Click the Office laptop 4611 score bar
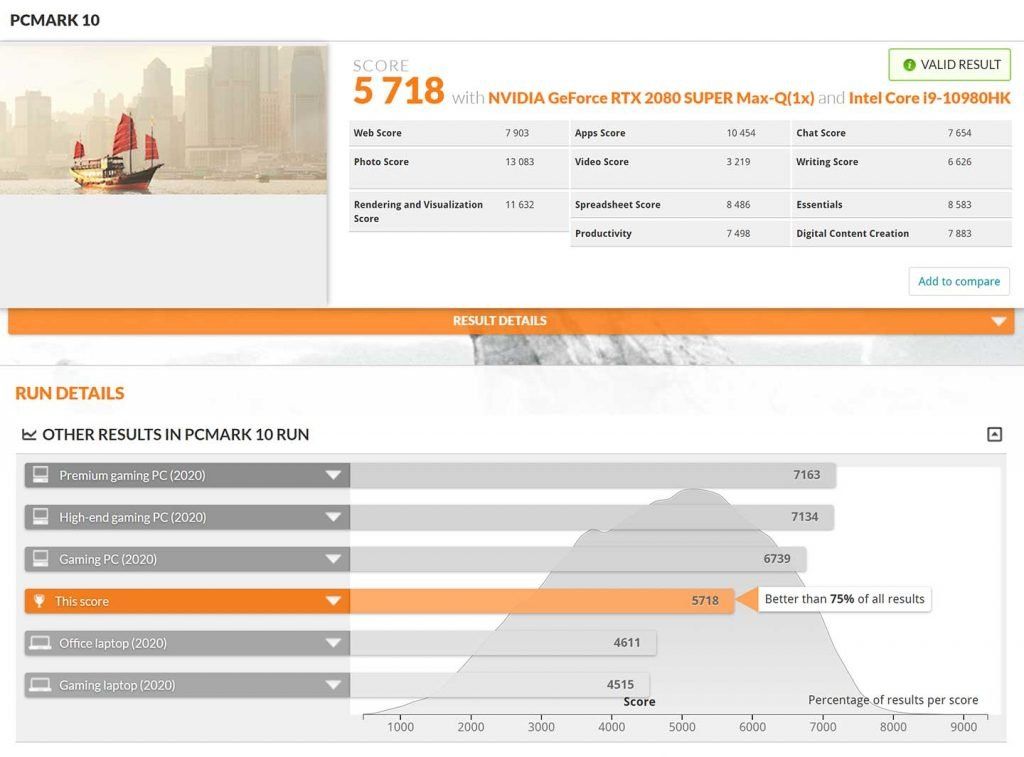 (x=503, y=643)
